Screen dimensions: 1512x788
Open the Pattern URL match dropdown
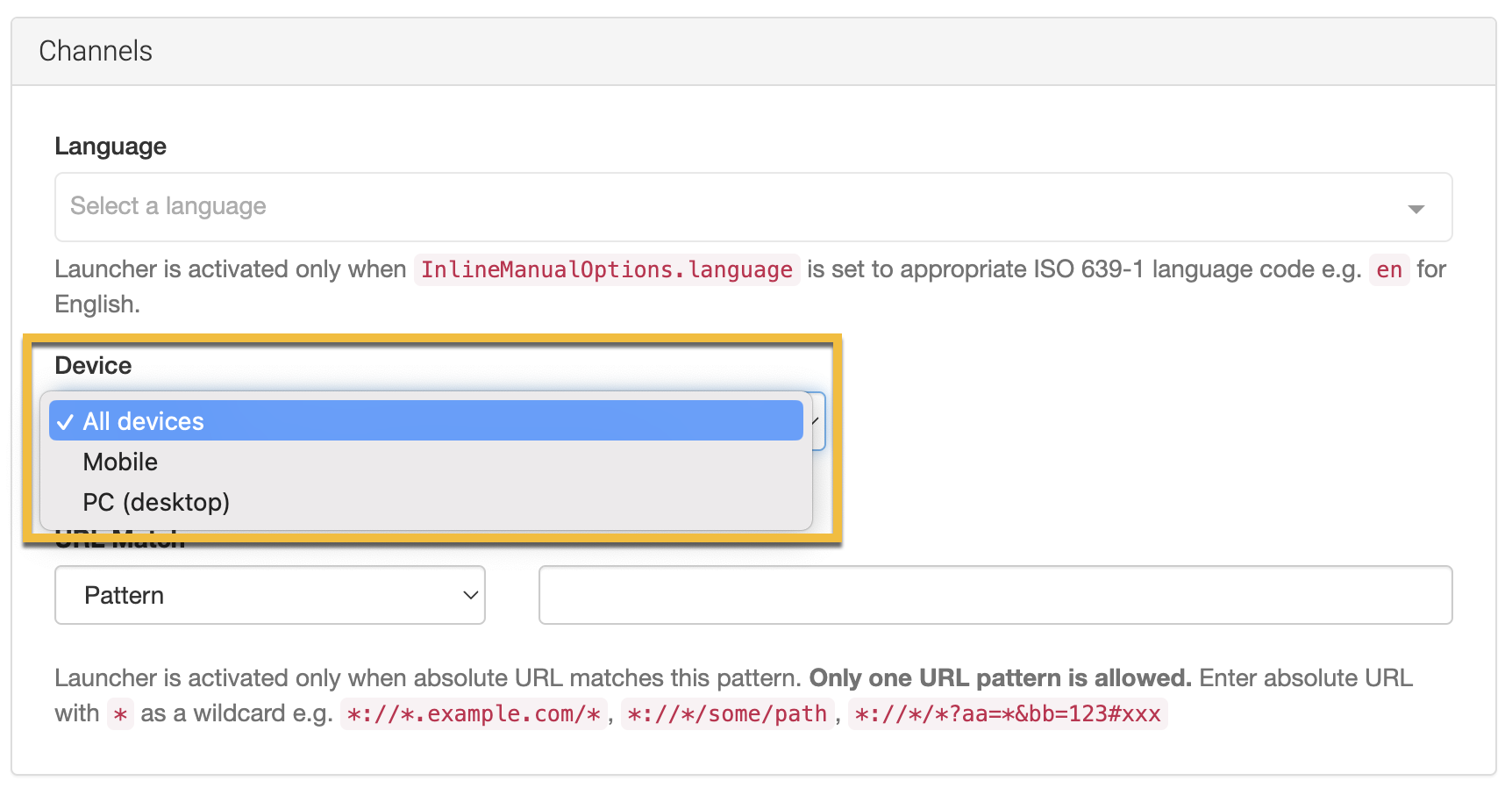269,595
